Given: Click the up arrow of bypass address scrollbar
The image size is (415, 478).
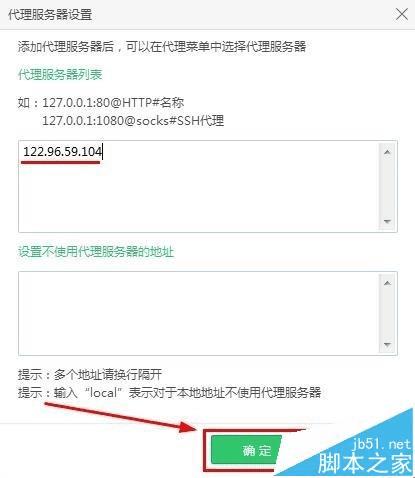Looking at the screenshot, I should coord(387,283).
